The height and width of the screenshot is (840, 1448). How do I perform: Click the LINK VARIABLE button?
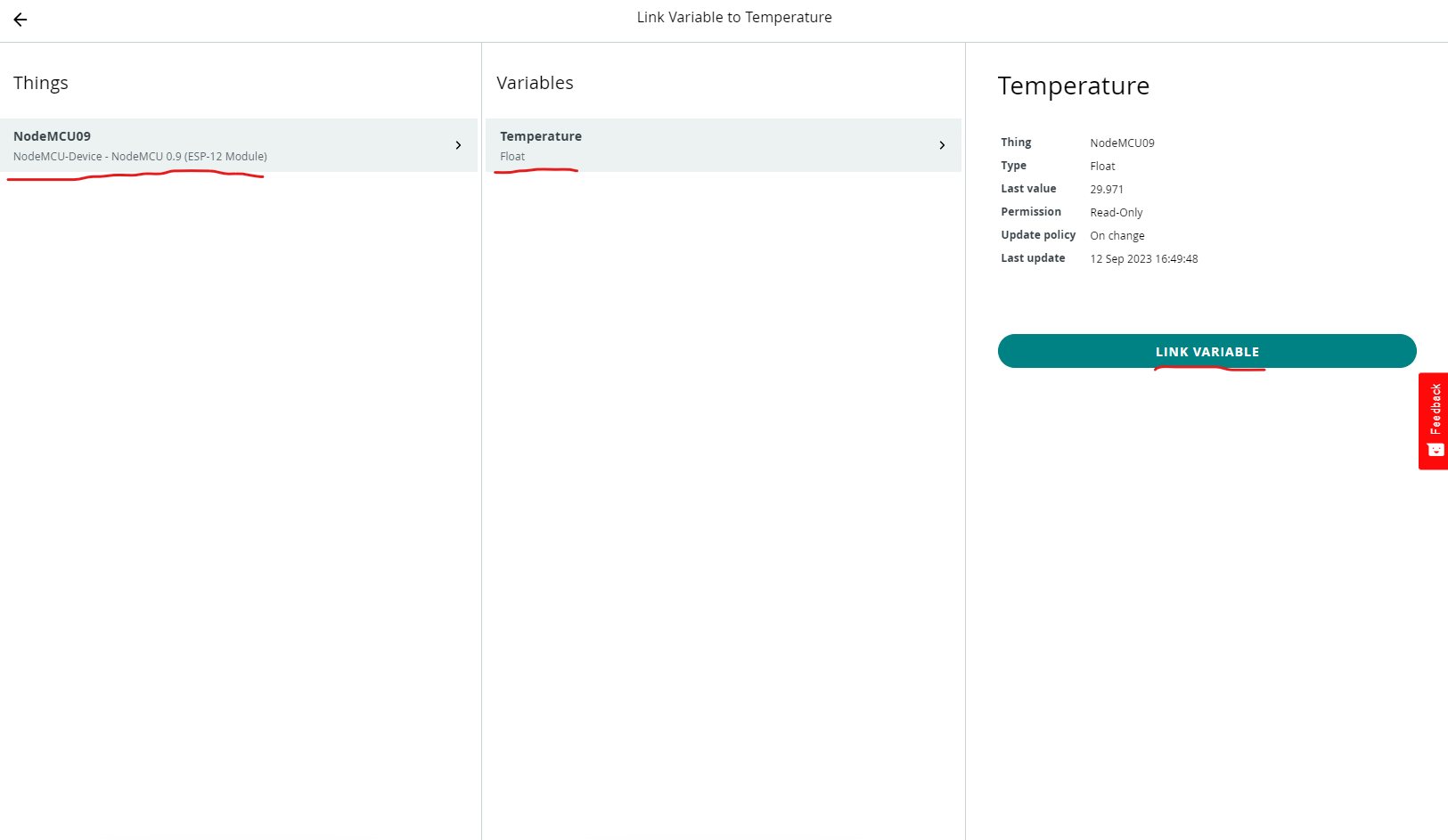click(1207, 351)
